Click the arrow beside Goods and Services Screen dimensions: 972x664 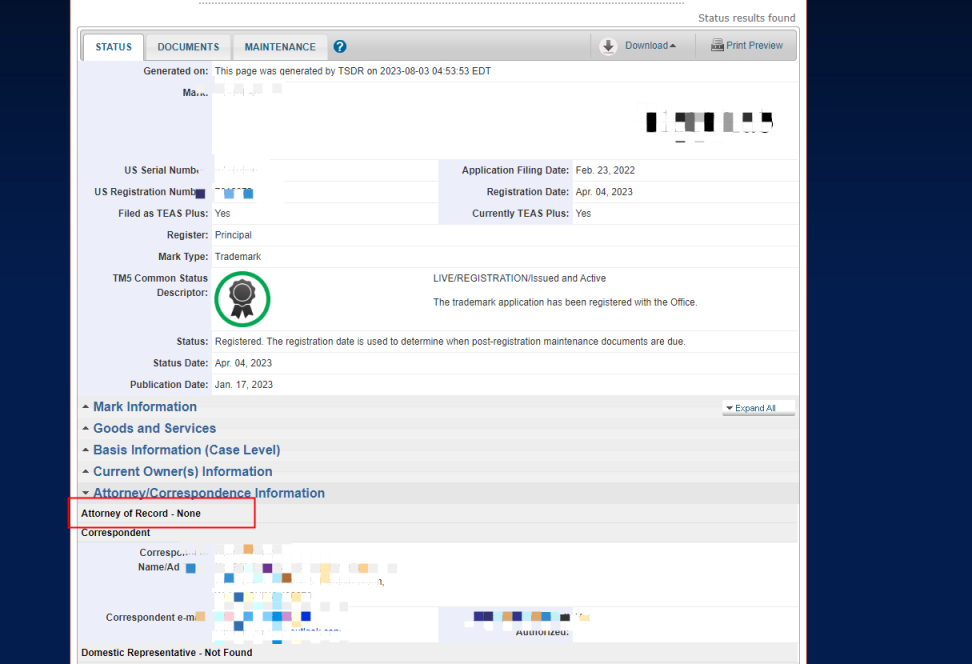[86, 429]
